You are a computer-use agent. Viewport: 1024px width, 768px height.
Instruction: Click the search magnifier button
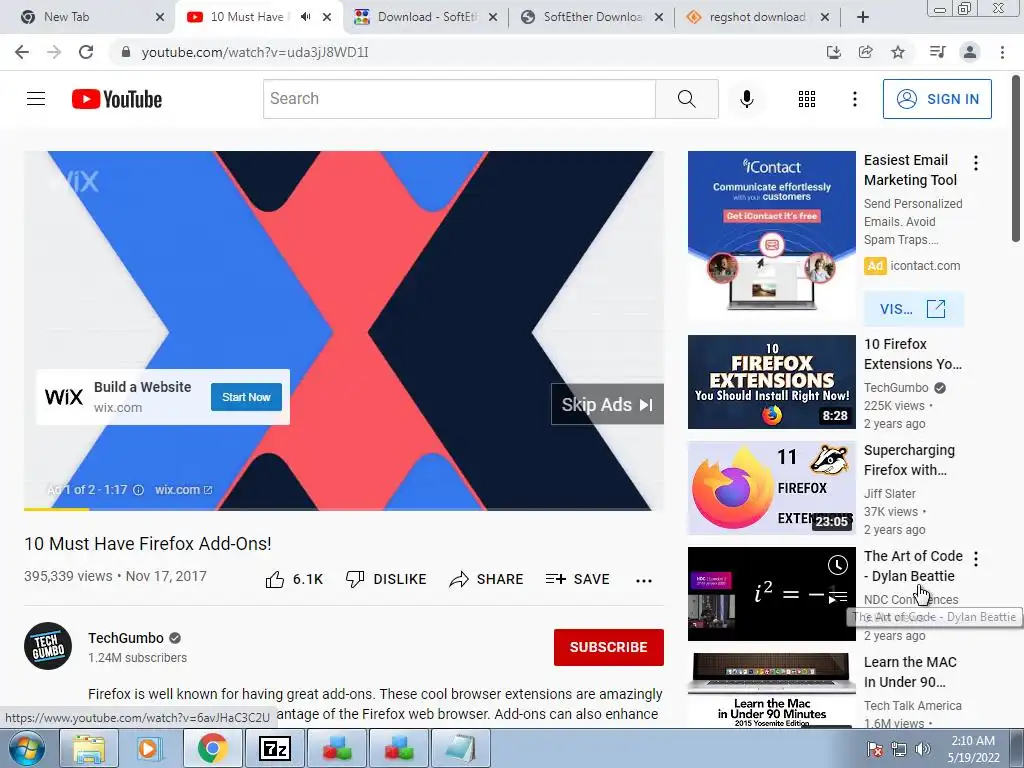(686, 99)
